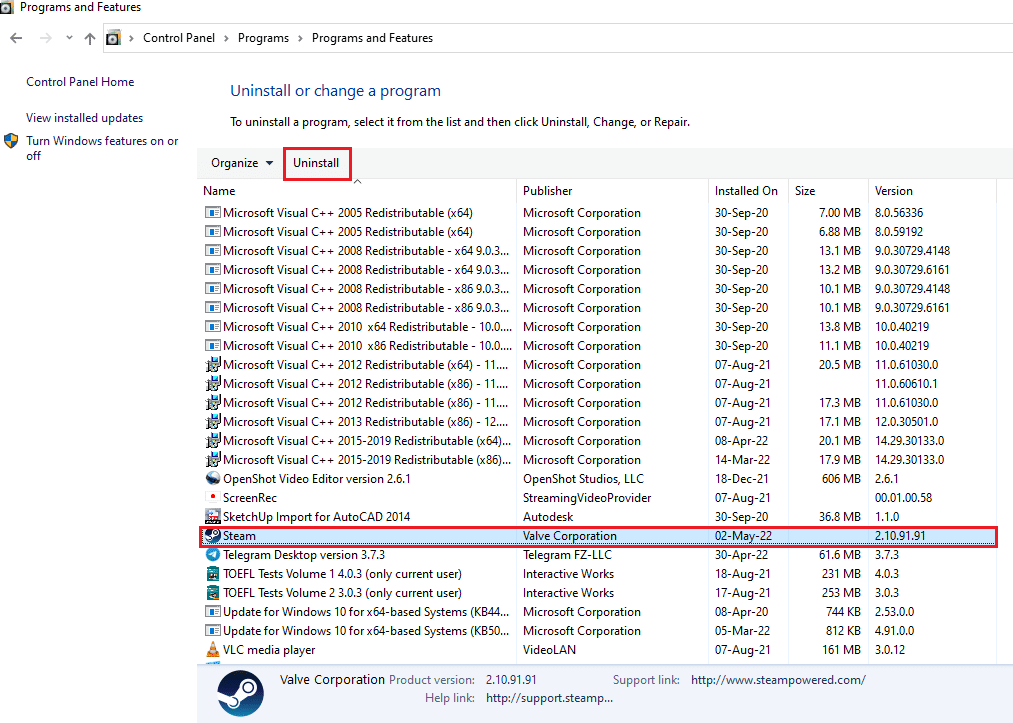Viewport: 1013px width, 723px height.
Task: Click the large Steam logo in details pane
Action: [240, 693]
